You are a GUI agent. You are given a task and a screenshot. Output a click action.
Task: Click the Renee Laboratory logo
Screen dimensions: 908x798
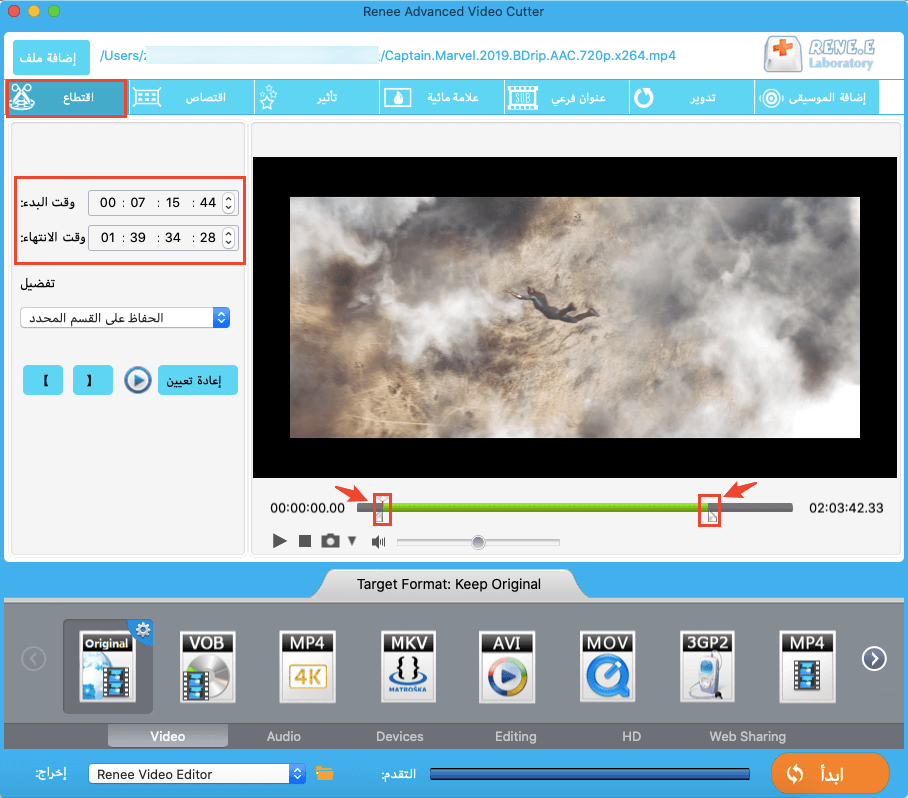[x=819, y=55]
